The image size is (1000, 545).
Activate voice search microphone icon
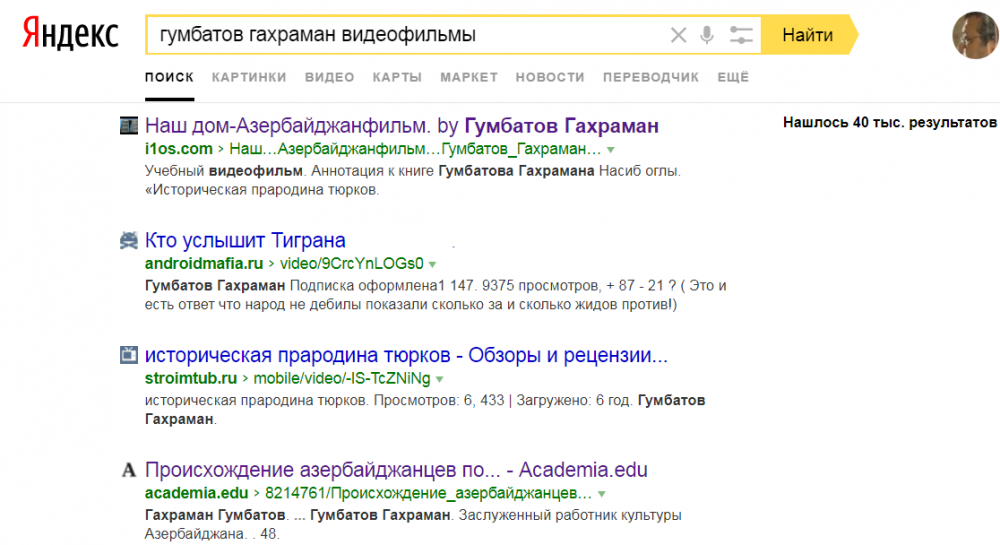tap(707, 35)
